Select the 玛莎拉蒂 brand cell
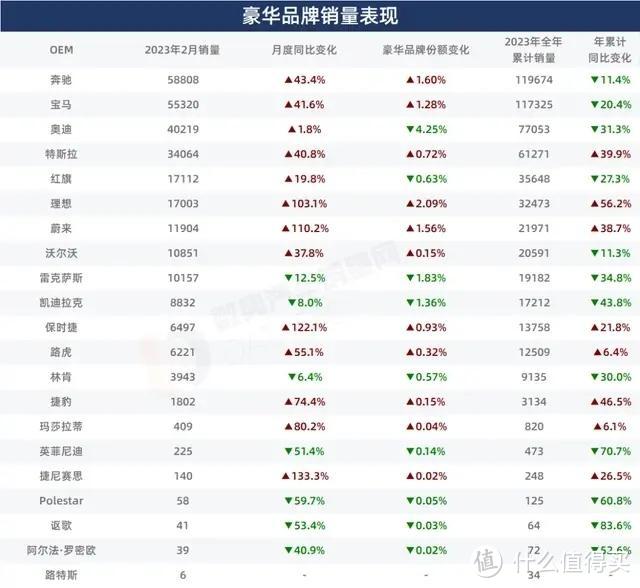Image resolution: width=640 pixels, height=588 pixels. click(x=61, y=426)
